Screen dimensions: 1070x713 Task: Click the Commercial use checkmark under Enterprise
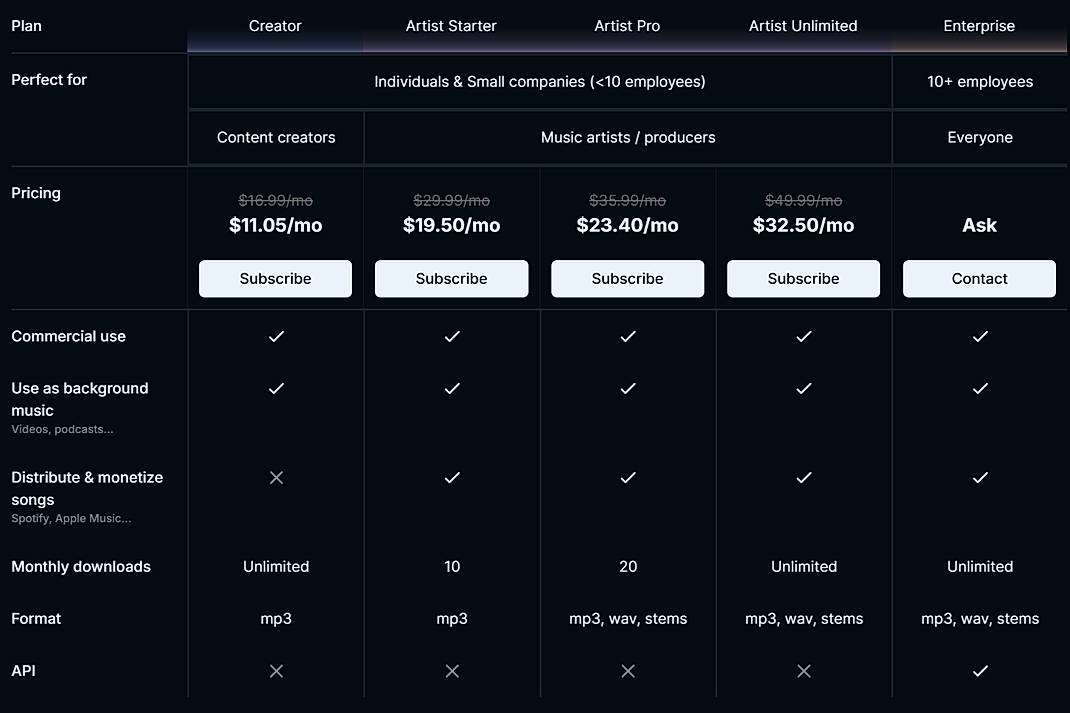point(979,337)
